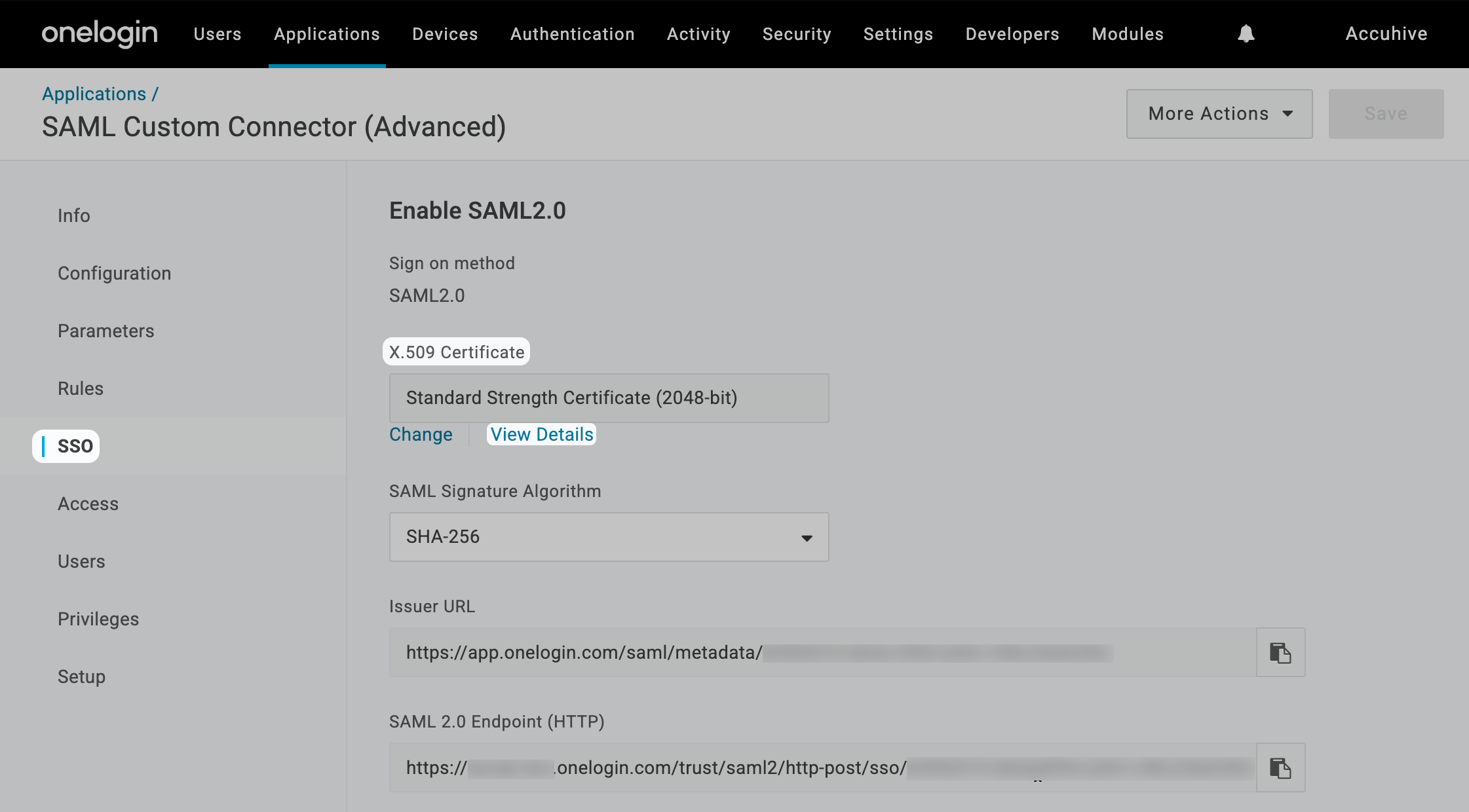1469x812 pixels.
Task: Switch to the Configuration tab
Action: tap(114, 273)
